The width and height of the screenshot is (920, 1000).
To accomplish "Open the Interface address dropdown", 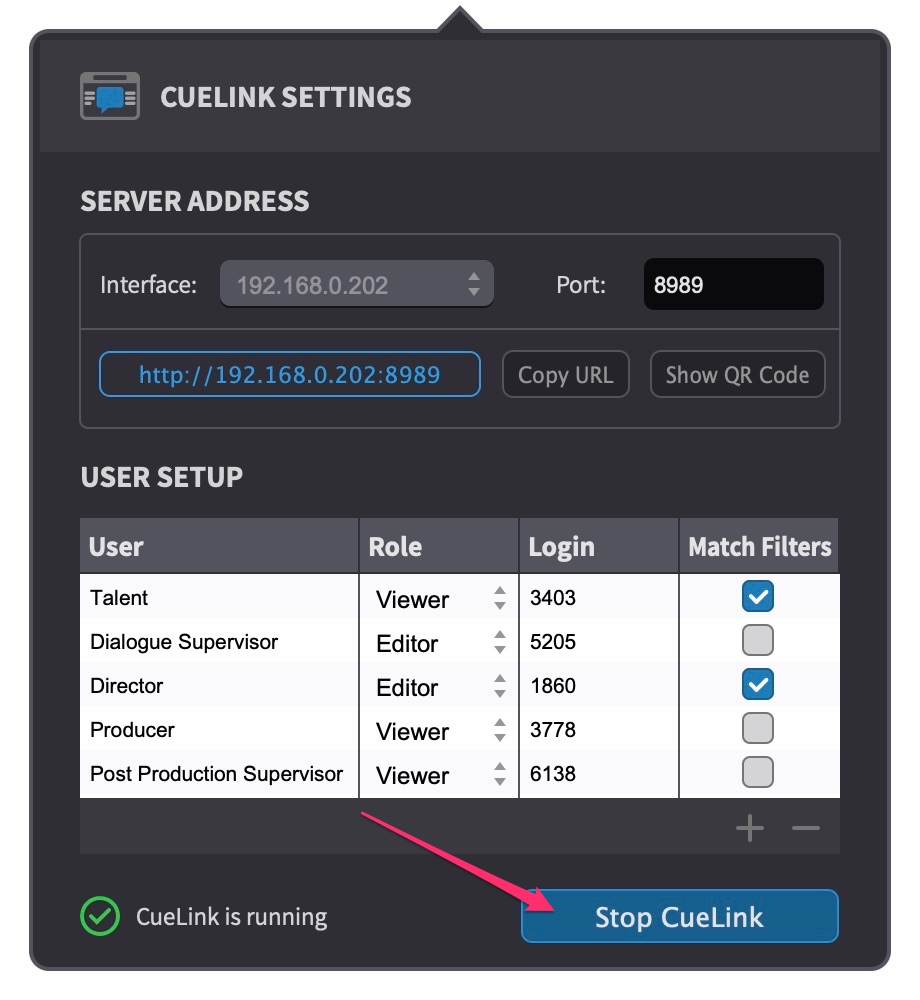I will pyautogui.click(x=356, y=284).
